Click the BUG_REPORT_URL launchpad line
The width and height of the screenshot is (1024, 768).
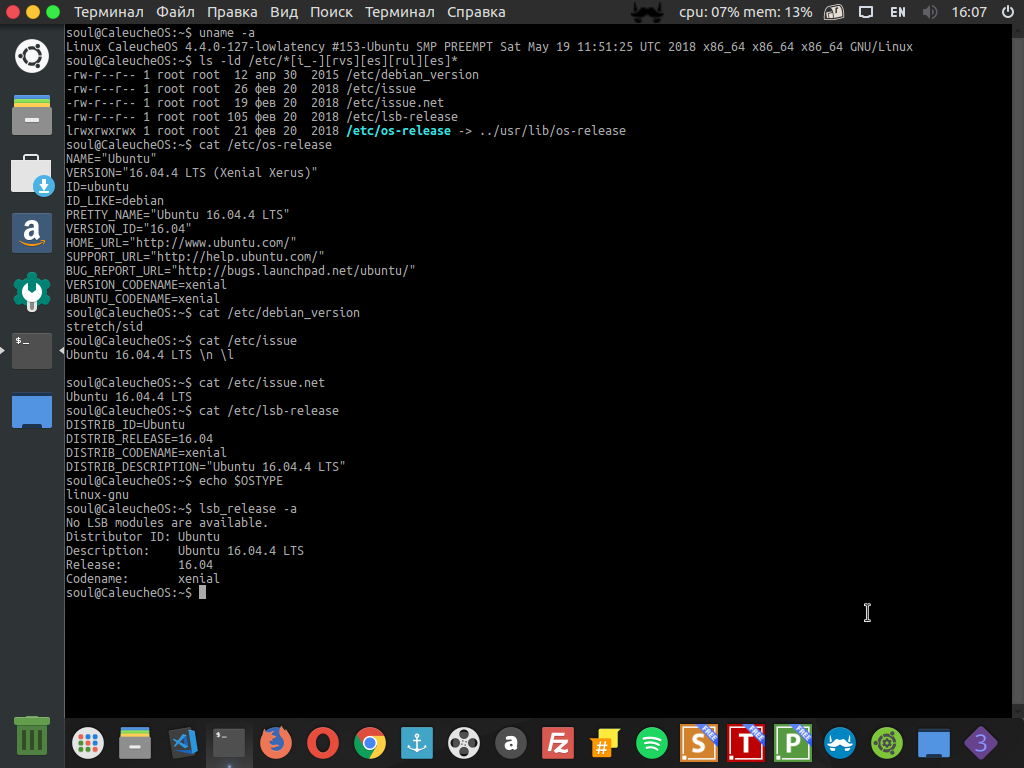[240, 270]
